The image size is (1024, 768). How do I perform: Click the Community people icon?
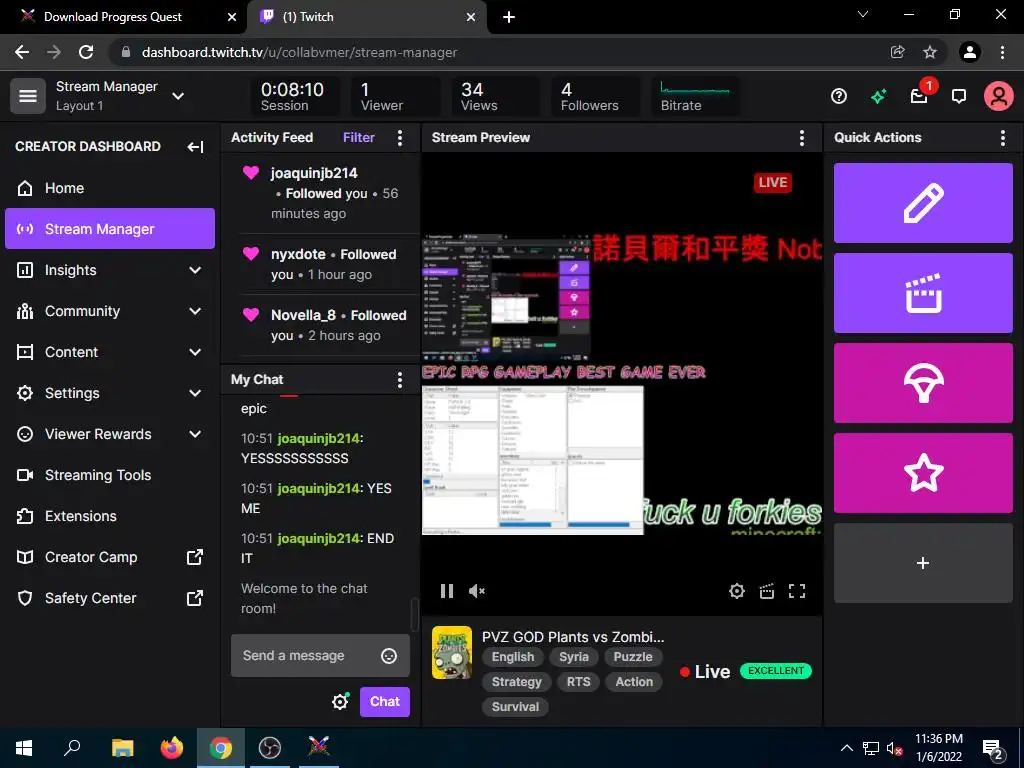25,311
